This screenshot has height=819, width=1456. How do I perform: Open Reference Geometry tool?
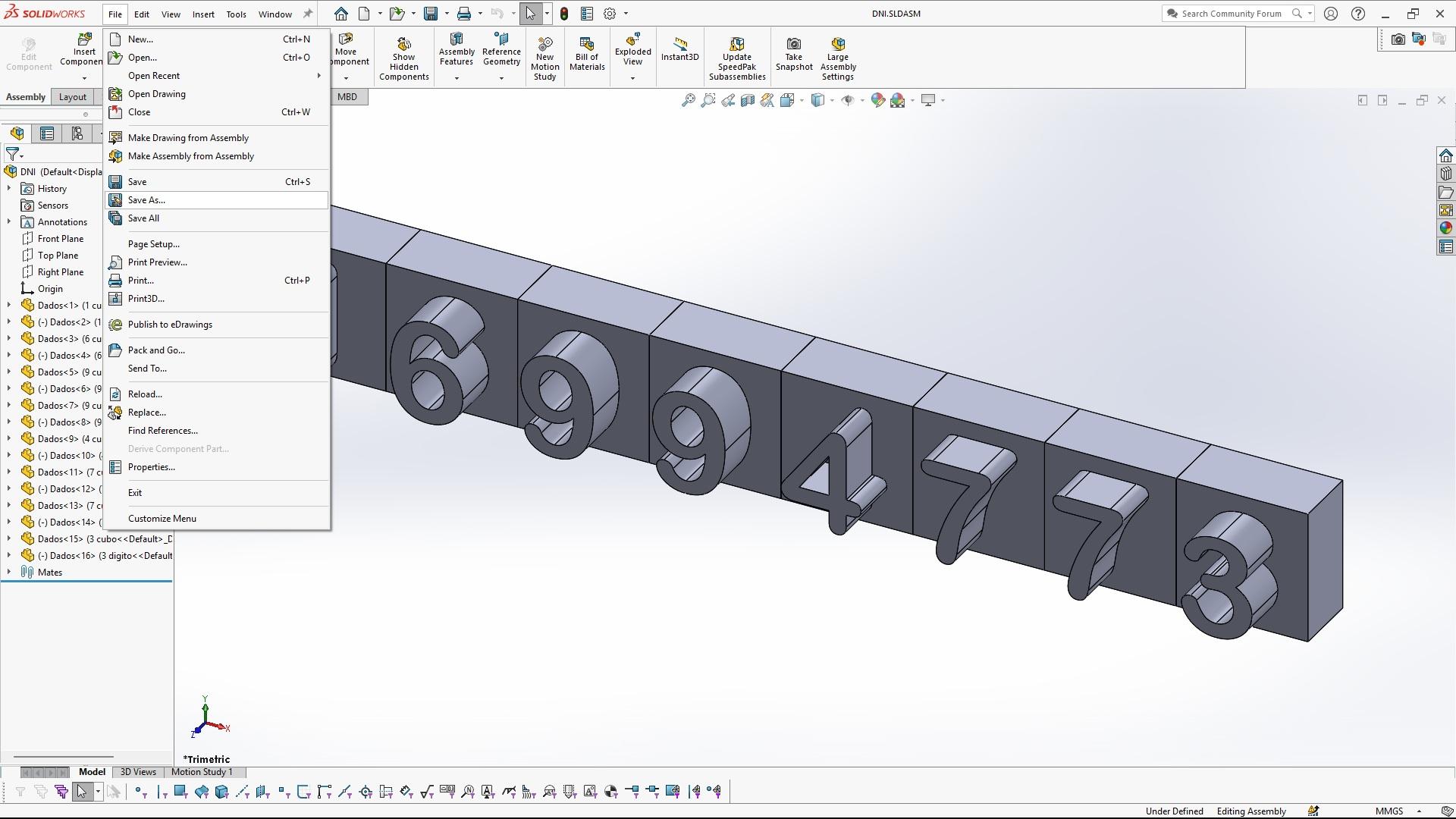click(501, 50)
